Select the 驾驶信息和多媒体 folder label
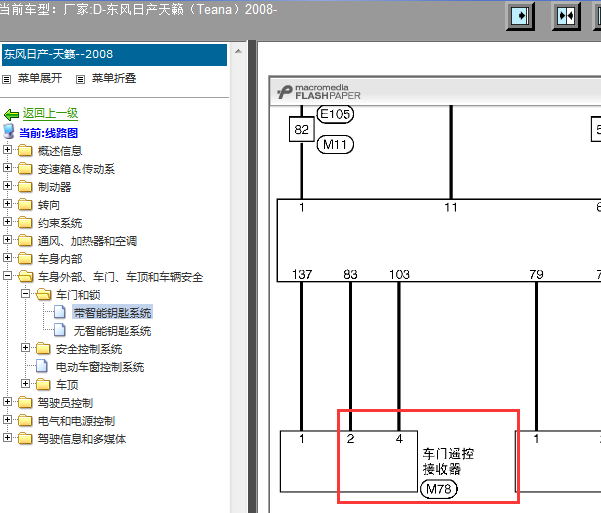Screen dimensions: 601x513 pyautogui.click(x=82, y=439)
